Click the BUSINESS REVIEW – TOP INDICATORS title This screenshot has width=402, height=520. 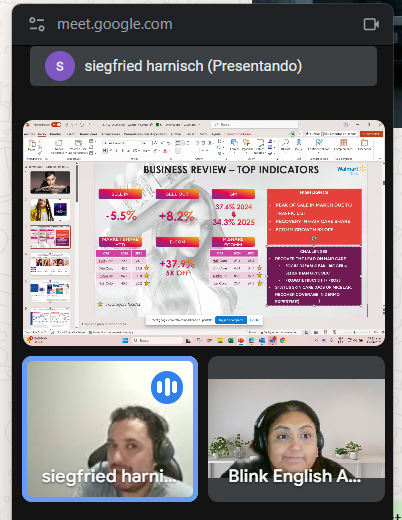(x=231, y=170)
